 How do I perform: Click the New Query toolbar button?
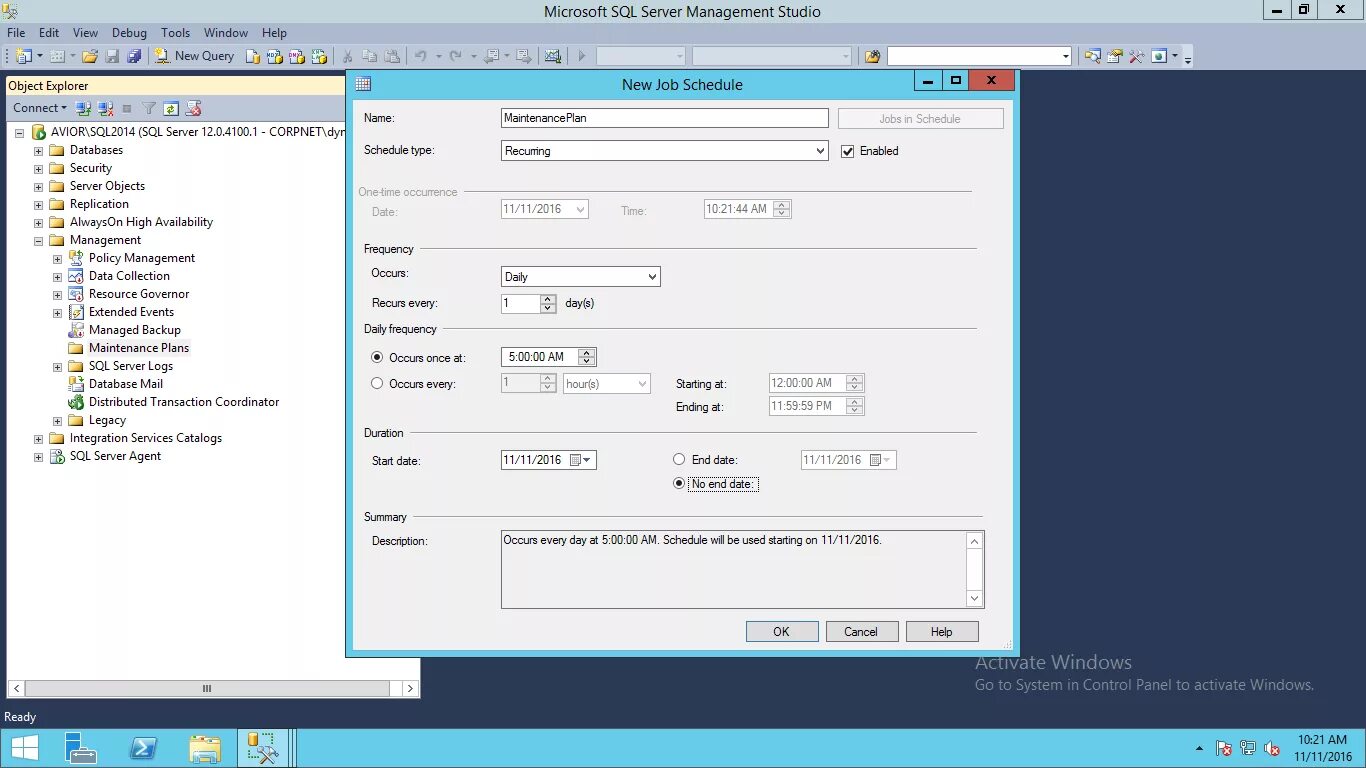click(x=194, y=56)
